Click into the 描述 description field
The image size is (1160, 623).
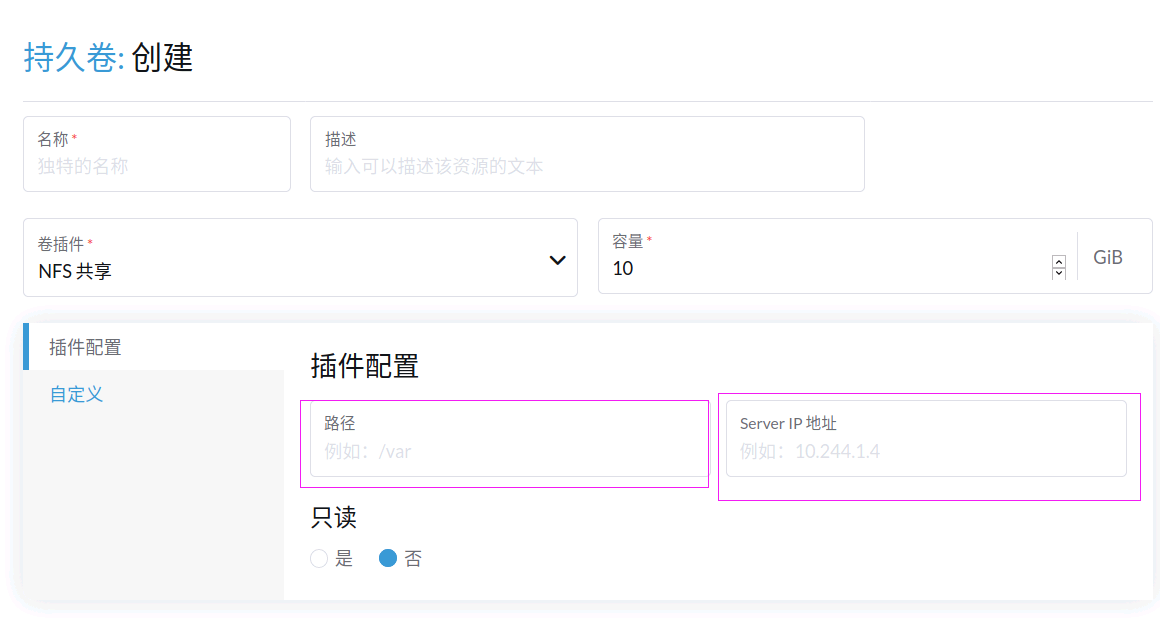[586, 166]
